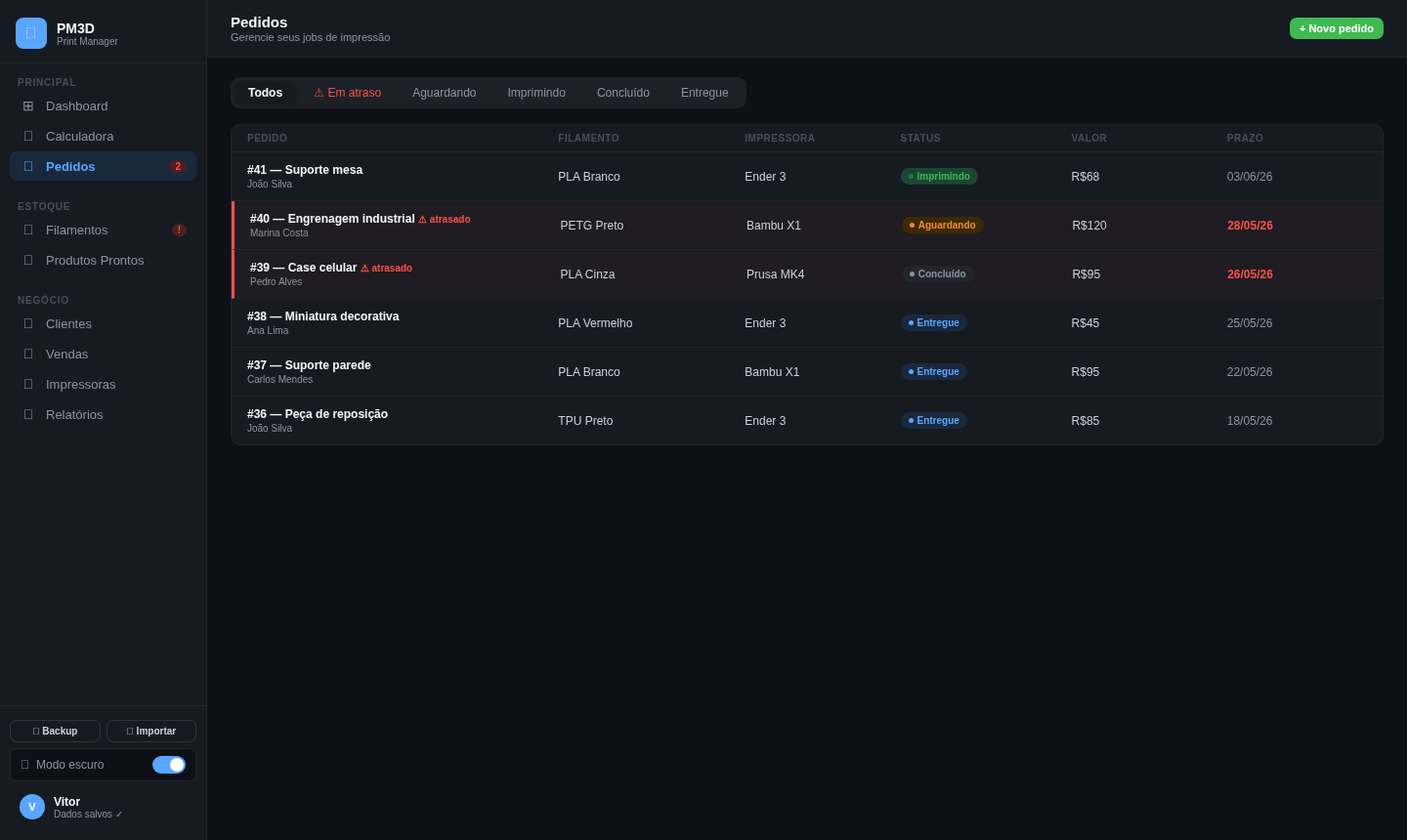Click Entregue badge on order #36
The image size is (1407, 840).
tap(934, 421)
